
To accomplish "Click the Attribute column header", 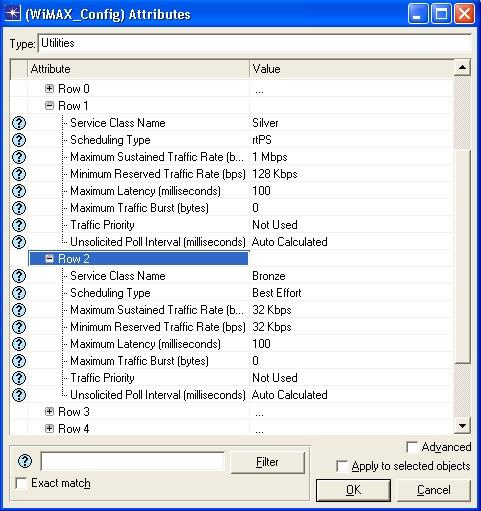I will point(138,69).
